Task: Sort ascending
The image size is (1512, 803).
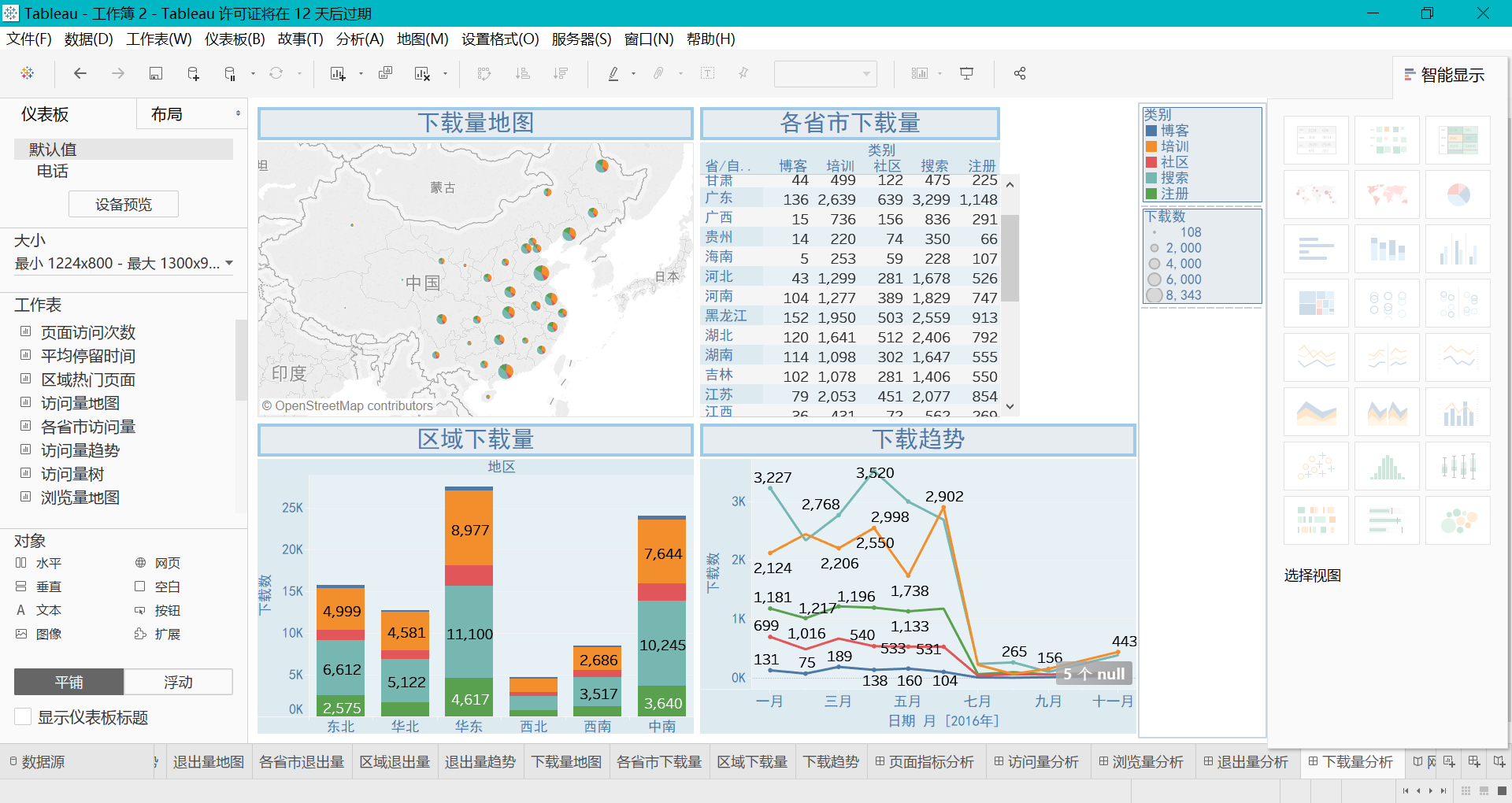Action: point(522,73)
